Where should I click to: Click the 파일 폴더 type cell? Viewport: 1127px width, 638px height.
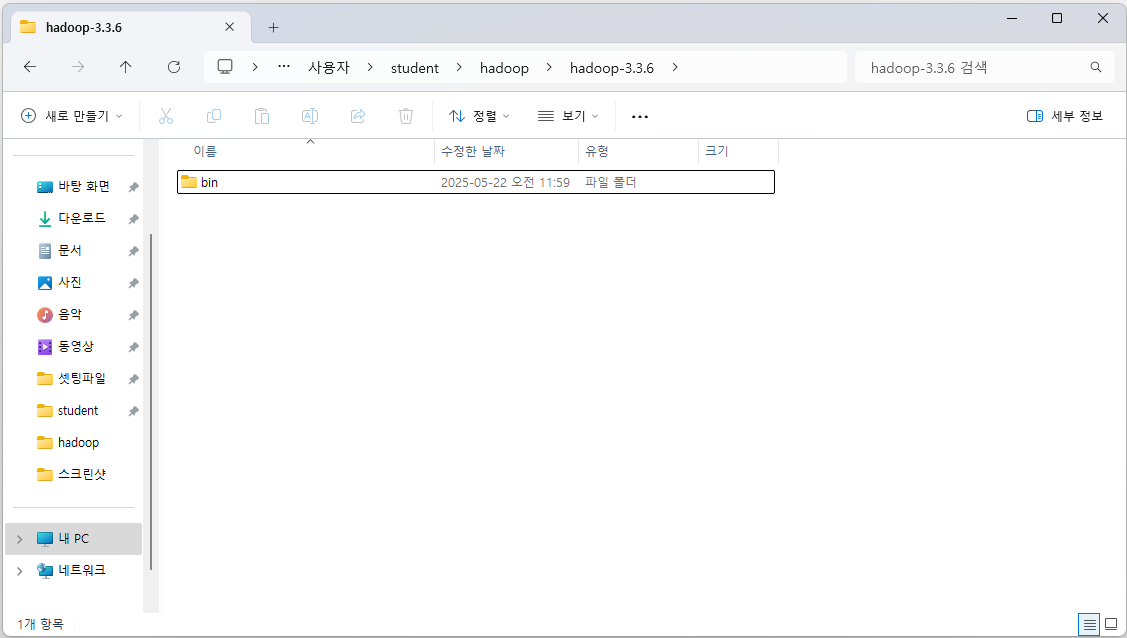click(610, 182)
